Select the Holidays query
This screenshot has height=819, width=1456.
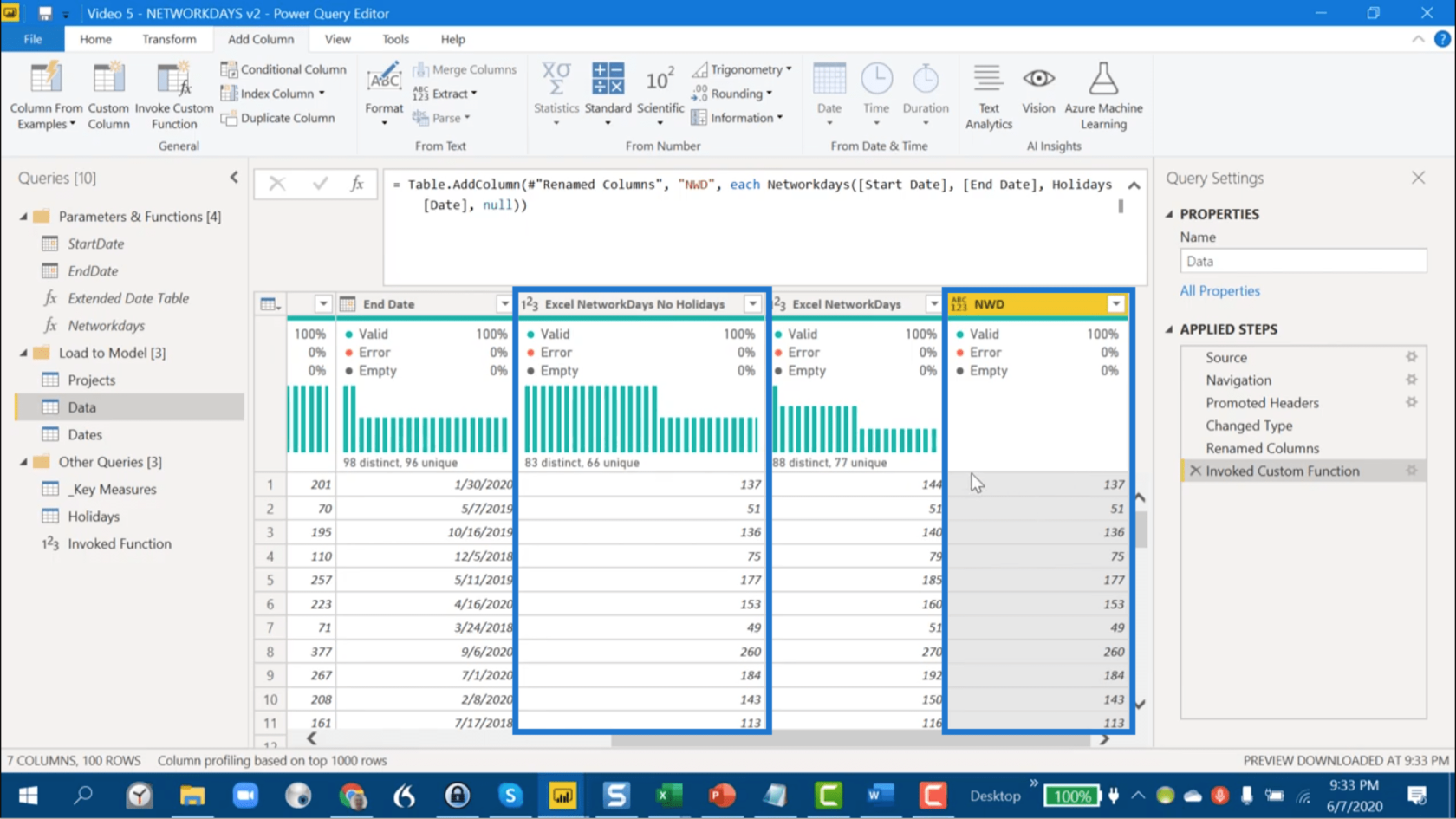(94, 517)
